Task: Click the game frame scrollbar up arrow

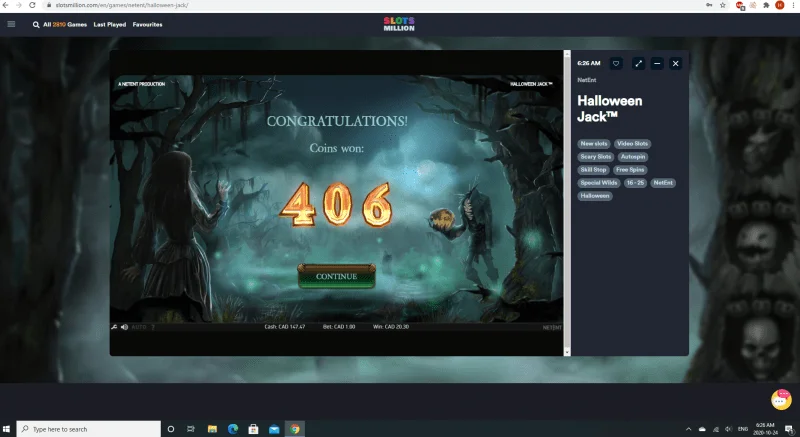Action: point(567,54)
